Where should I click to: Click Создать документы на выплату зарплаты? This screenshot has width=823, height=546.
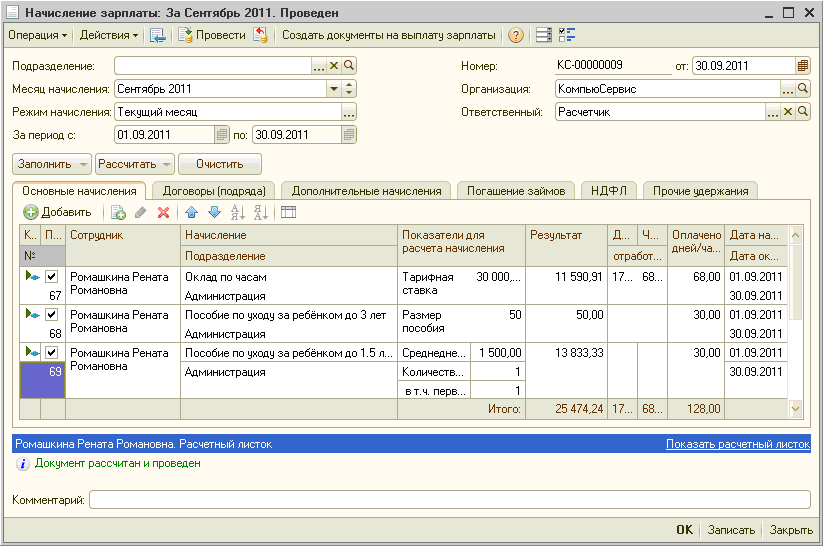pyautogui.click(x=389, y=35)
